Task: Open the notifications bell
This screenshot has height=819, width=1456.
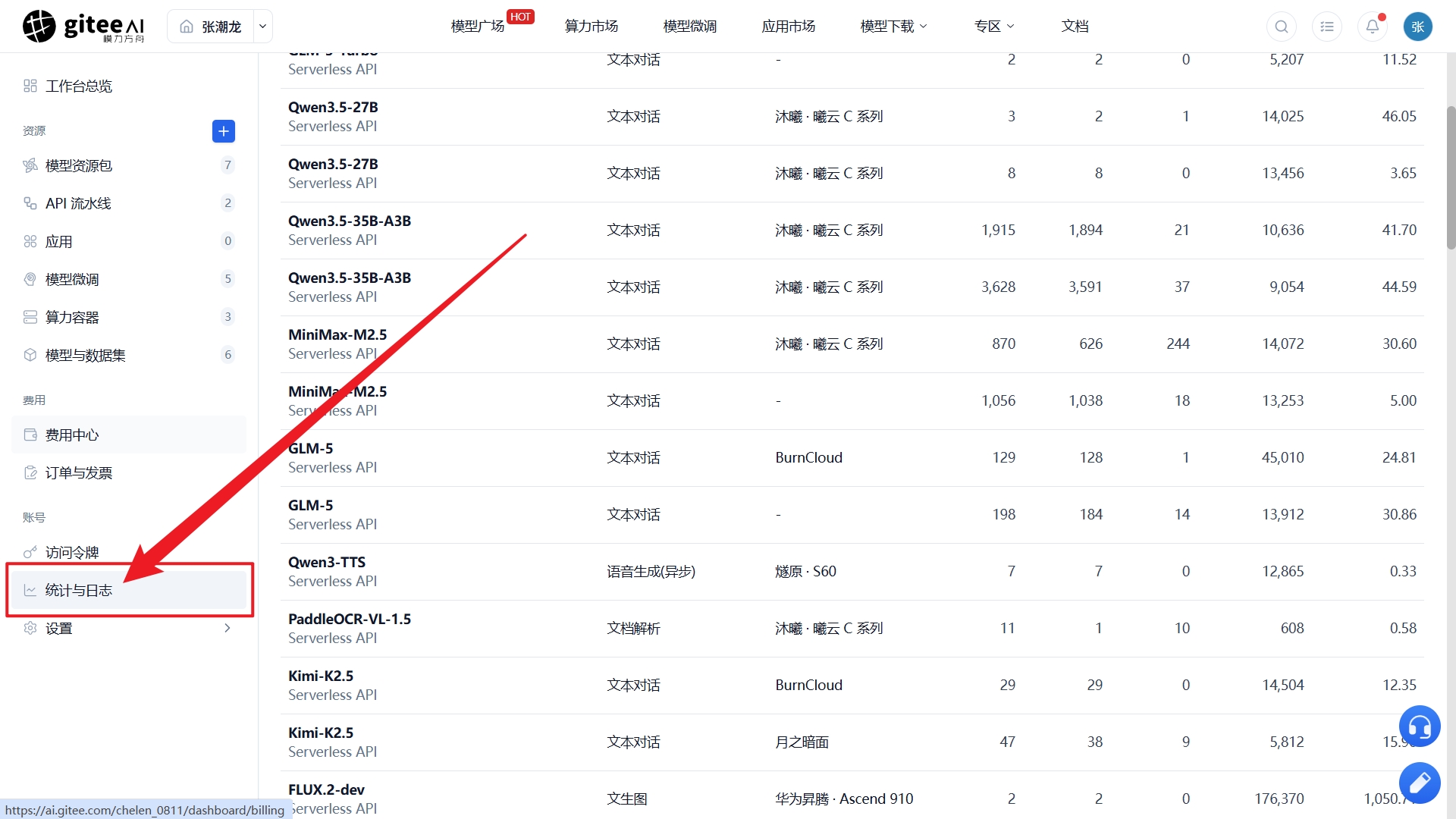Action: (x=1373, y=27)
